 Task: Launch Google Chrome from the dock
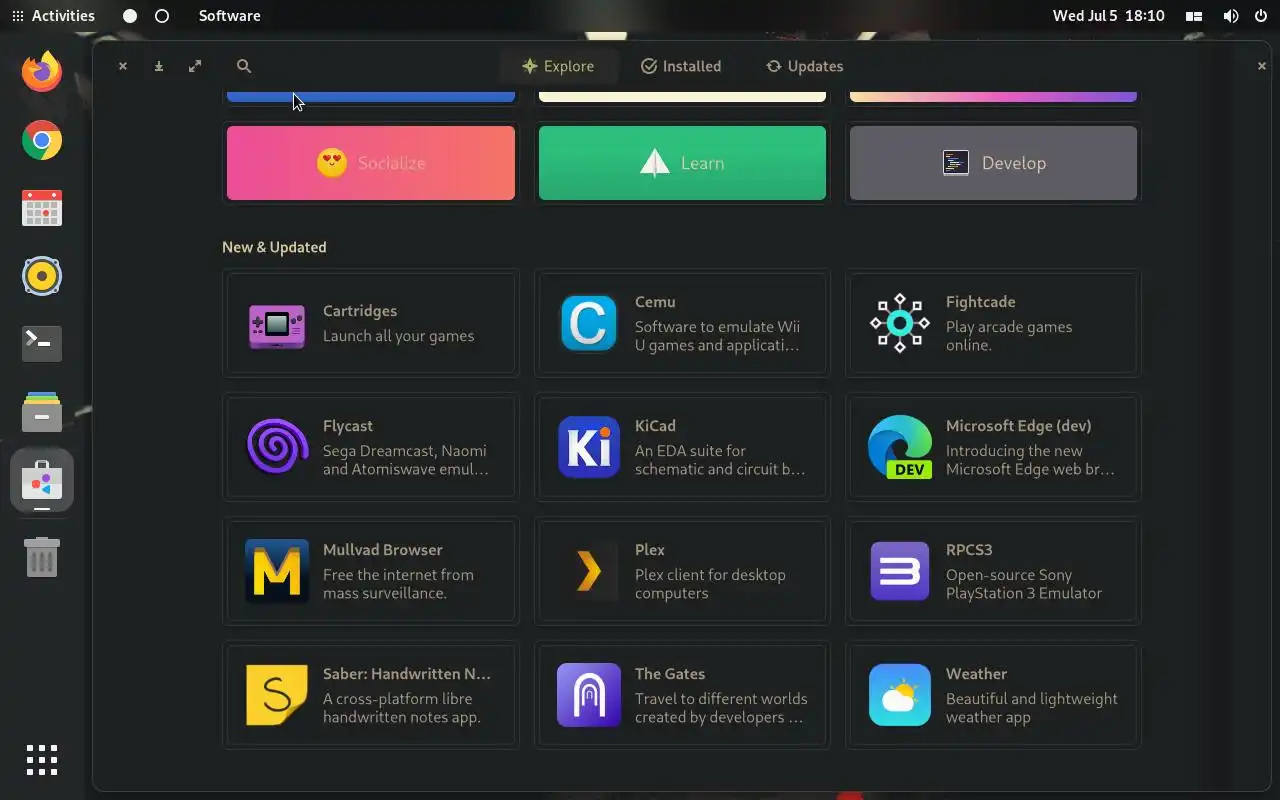click(x=42, y=140)
